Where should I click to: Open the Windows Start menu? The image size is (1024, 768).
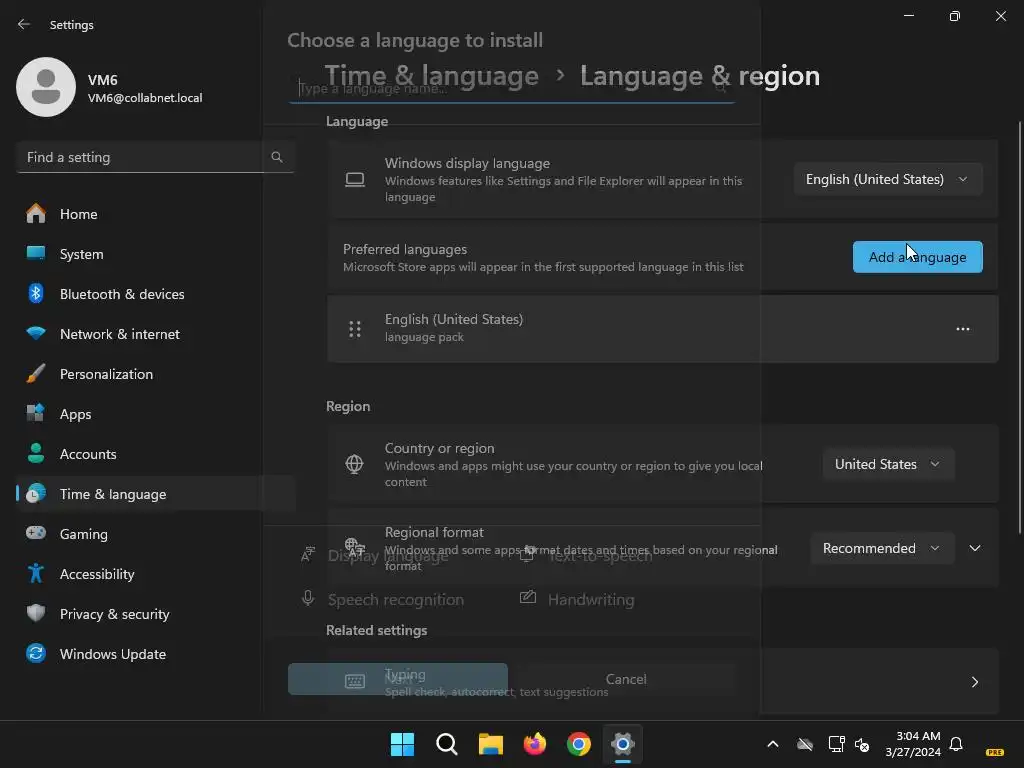[402, 744]
